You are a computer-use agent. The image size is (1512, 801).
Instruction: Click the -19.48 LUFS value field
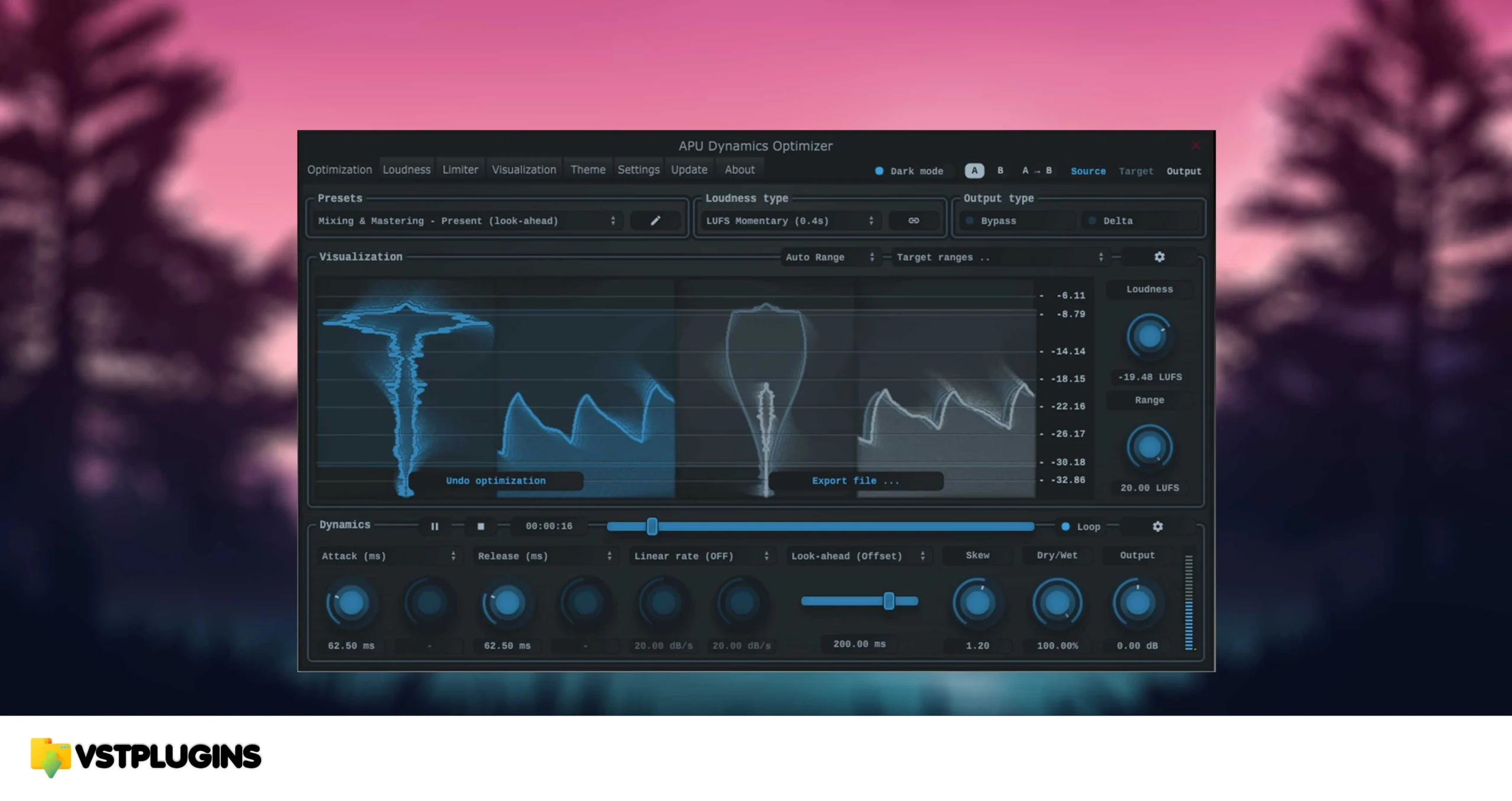click(x=1149, y=377)
